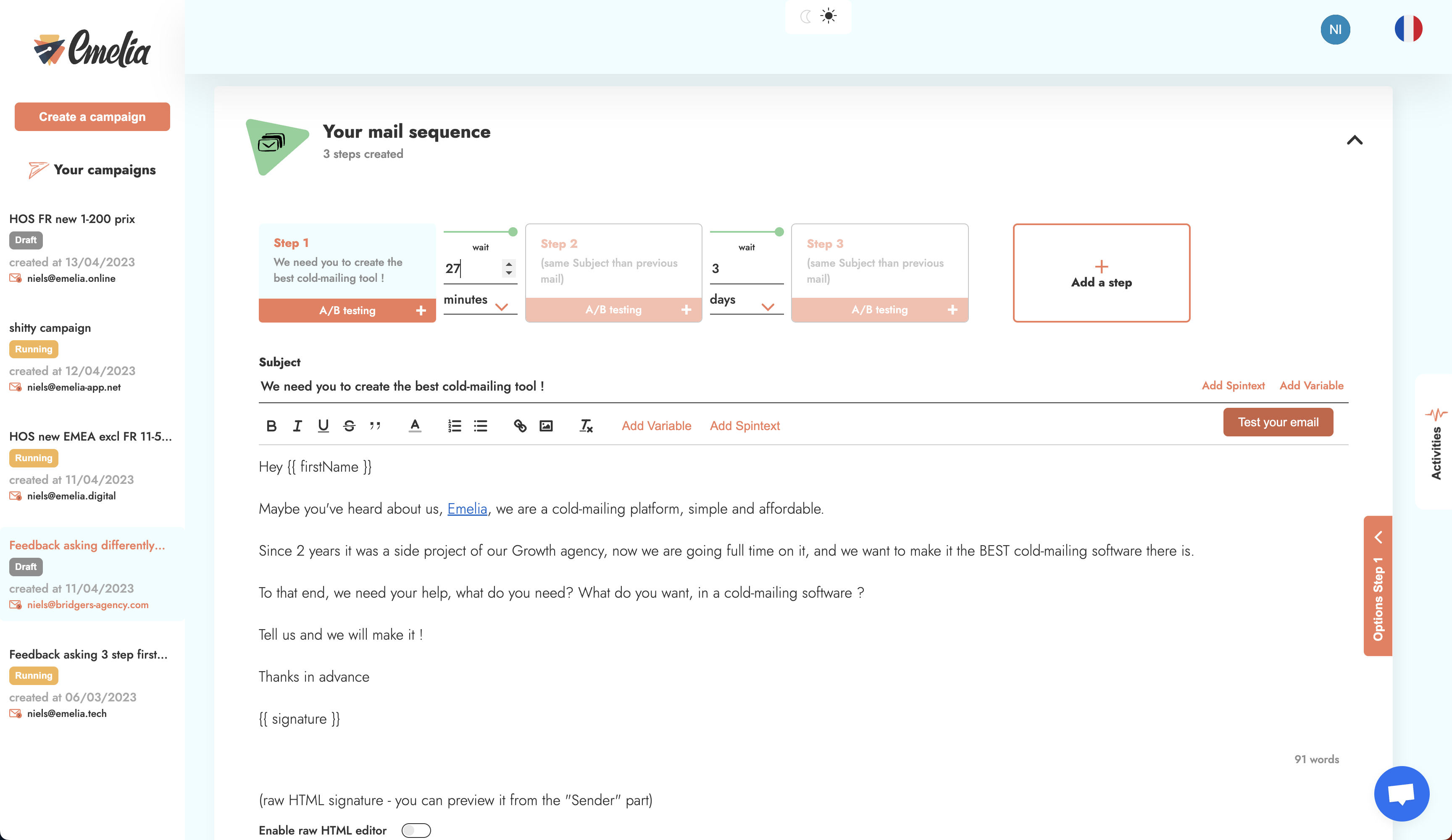Screen dimensions: 1452x840
Task: Toggle the numbered list formatting
Action: click(455, 426)
